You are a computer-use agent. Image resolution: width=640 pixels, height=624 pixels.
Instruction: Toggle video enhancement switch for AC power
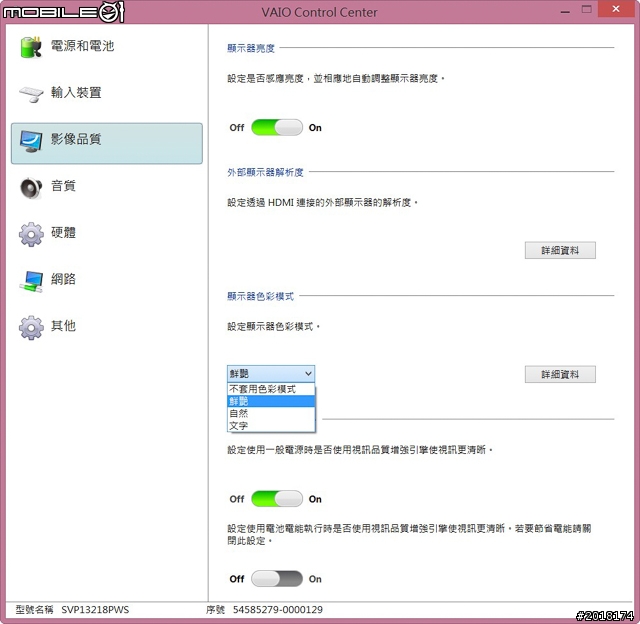click(277, 499)
